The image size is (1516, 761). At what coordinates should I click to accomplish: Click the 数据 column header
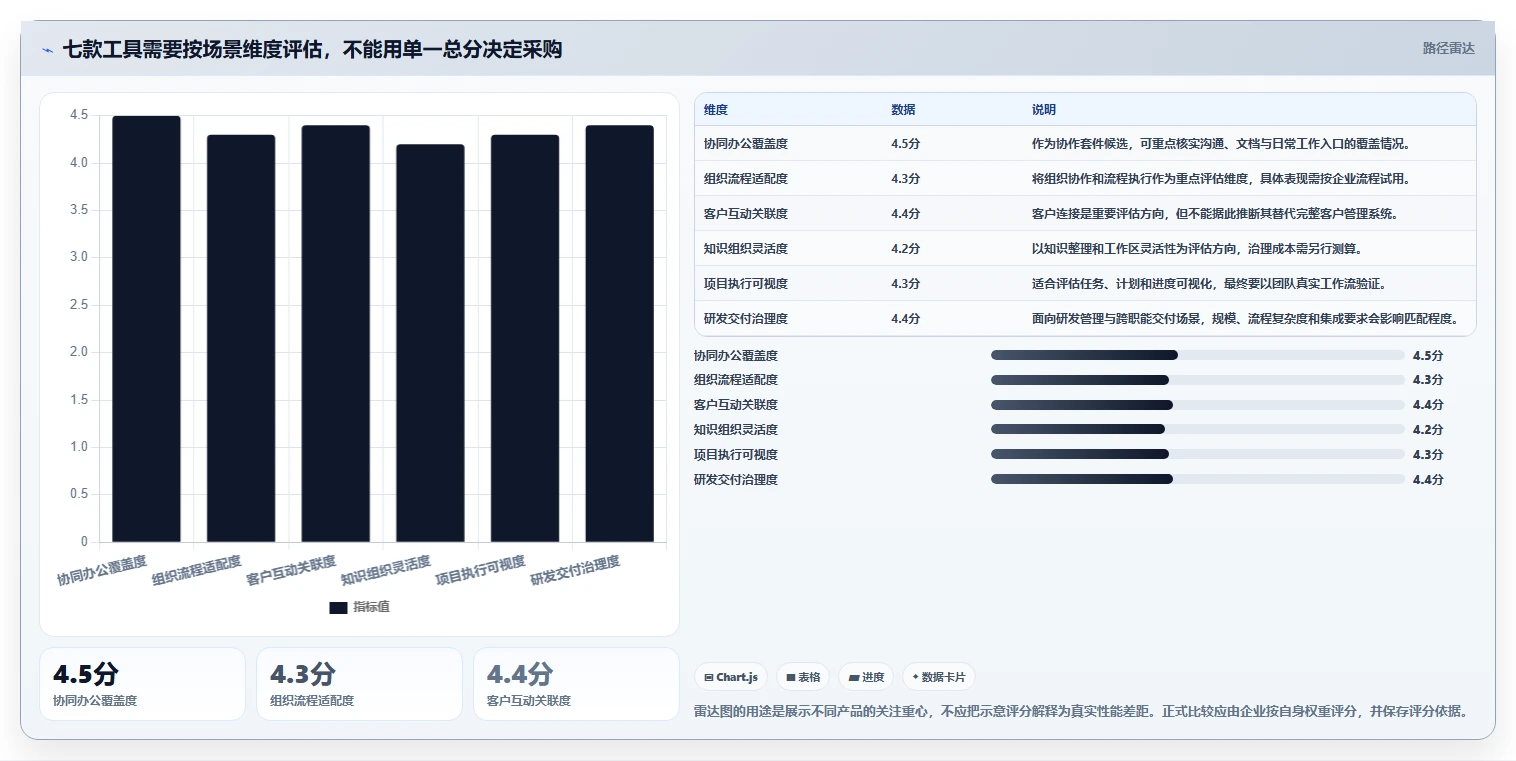point(903,110)
